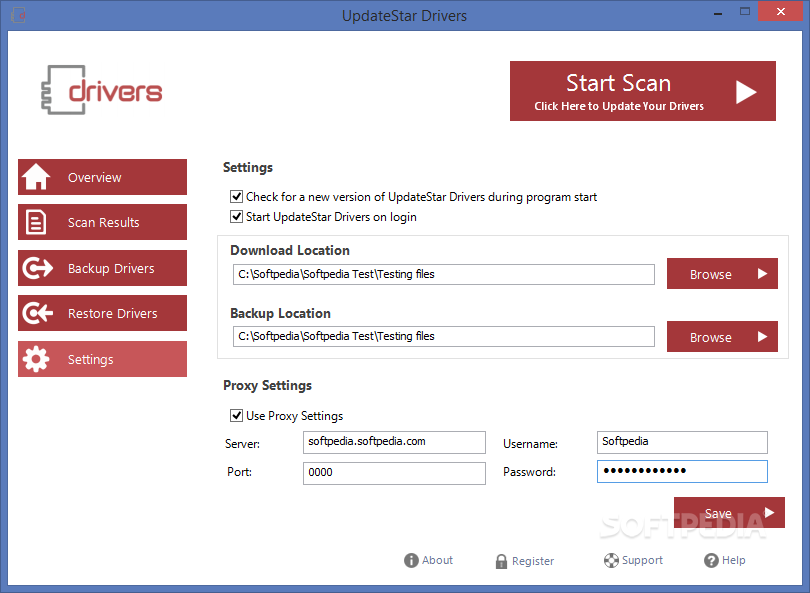Screen dimensions: 810x593
Task: Click arrow on Backup Location Browse button
Action: tap(762, 336)
